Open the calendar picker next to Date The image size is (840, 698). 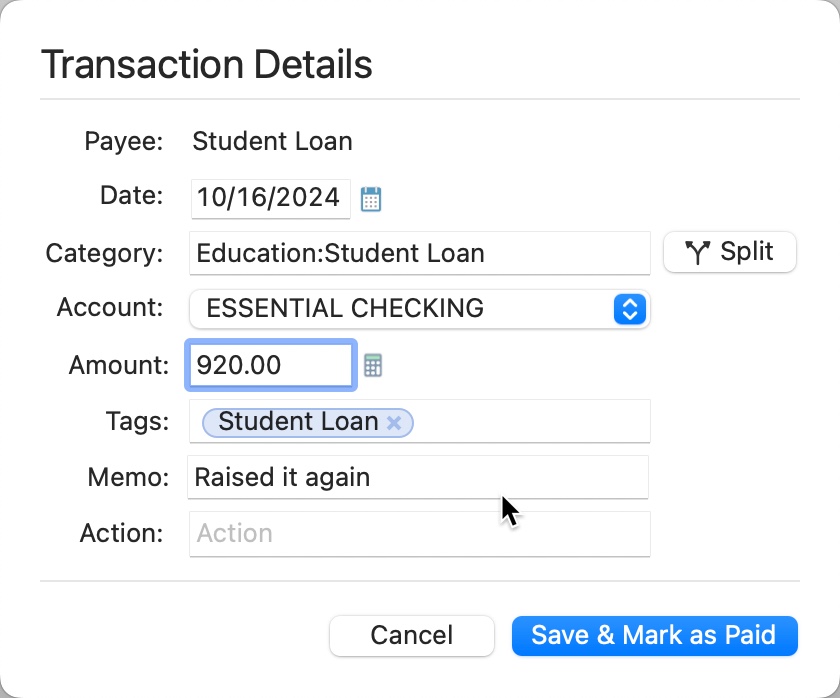[371, 199]
